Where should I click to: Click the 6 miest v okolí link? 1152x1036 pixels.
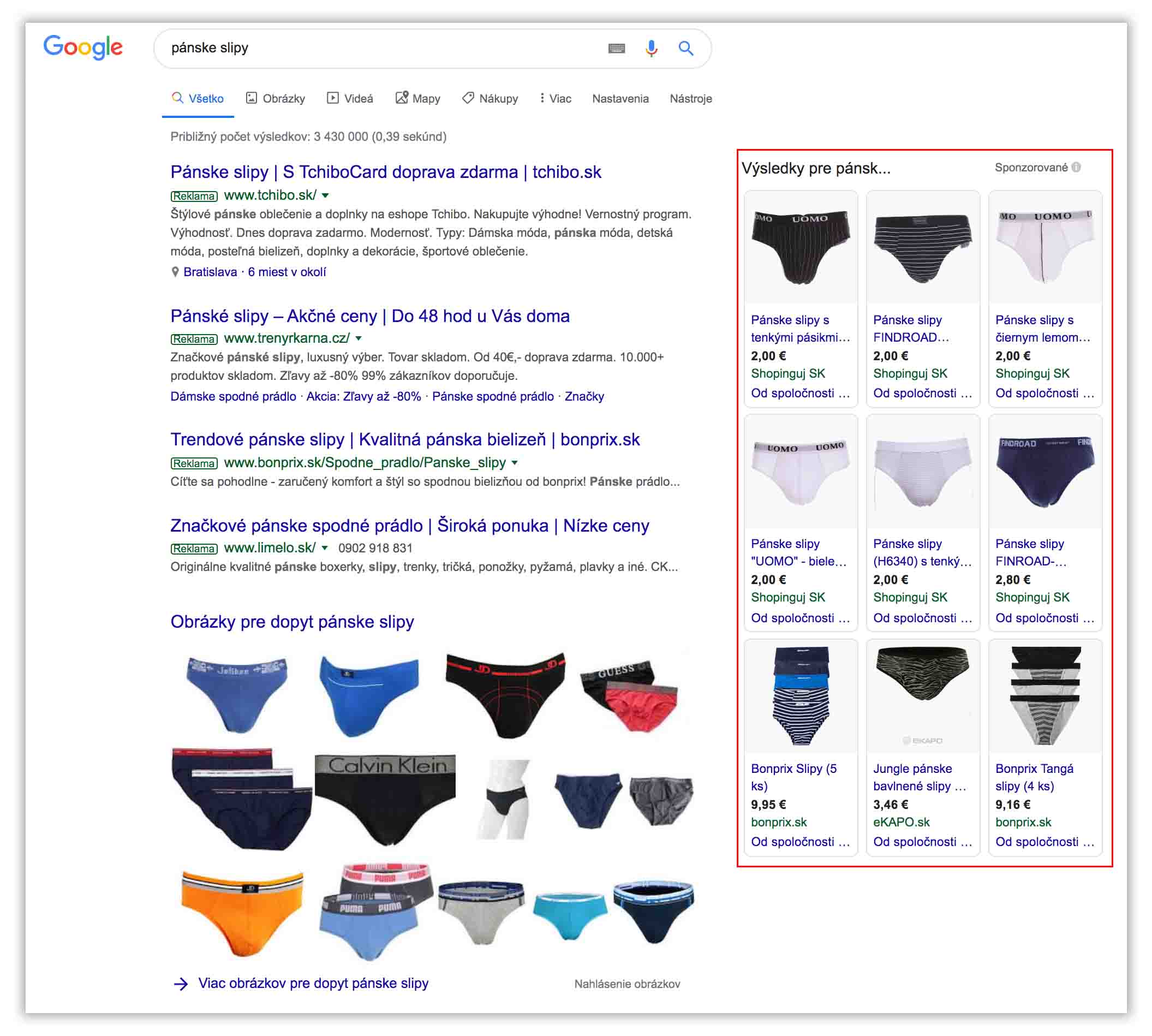click(x=287, y=272)
